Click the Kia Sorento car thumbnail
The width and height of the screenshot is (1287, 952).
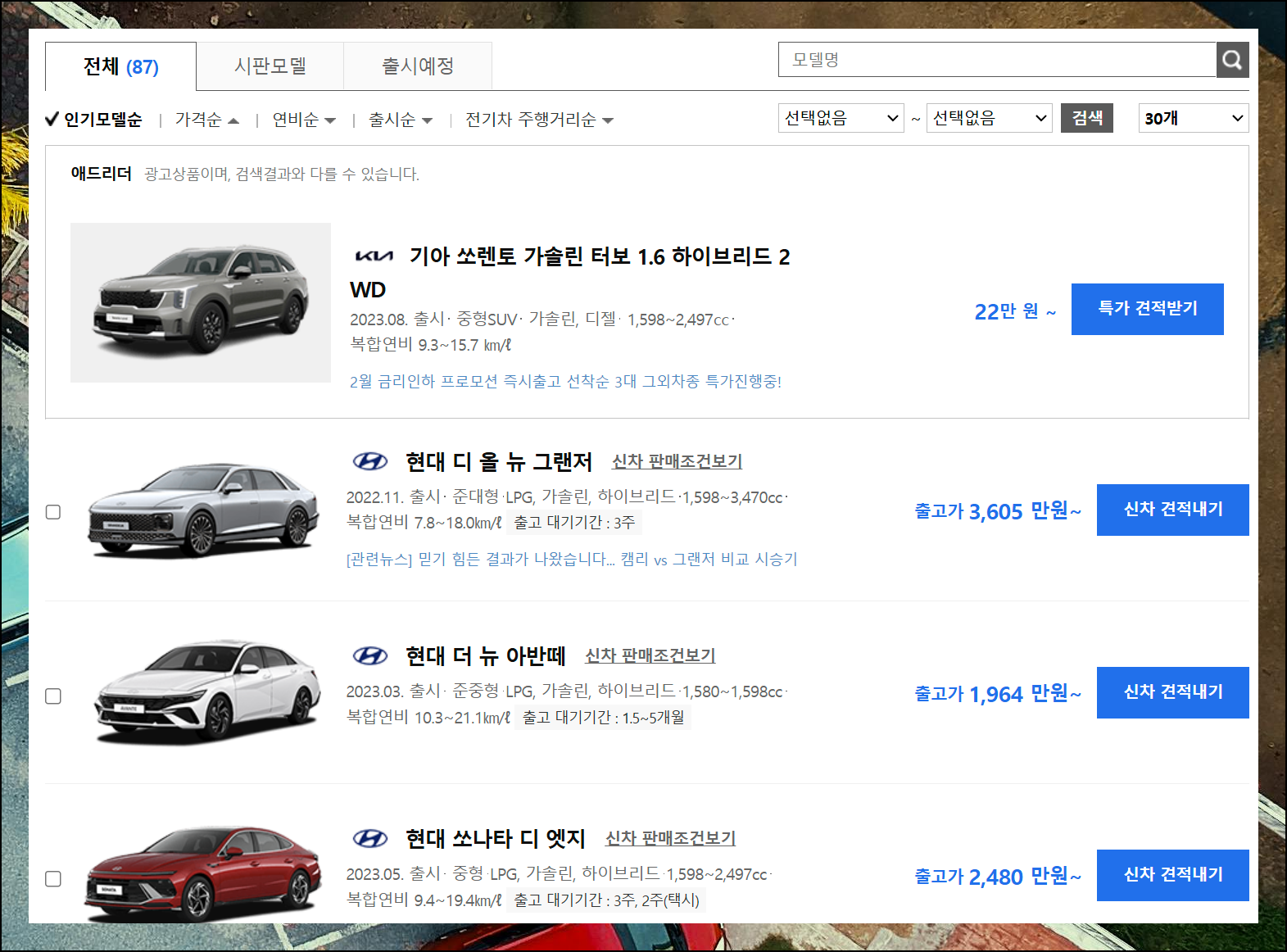tap(201, 302)
